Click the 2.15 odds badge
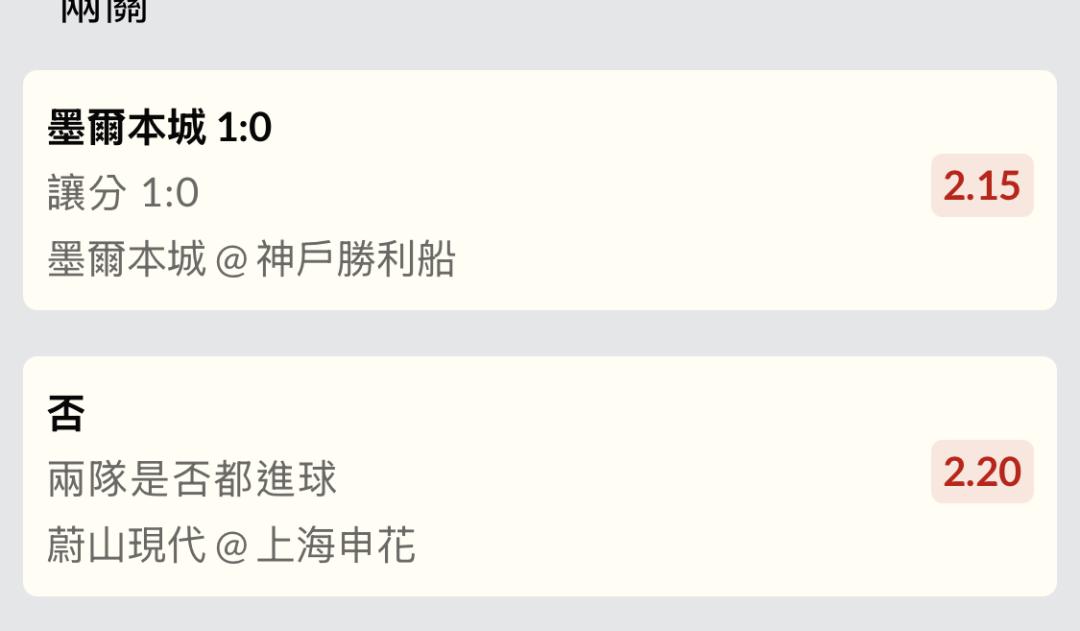This screenshot has height=631, width=1080. click(981, 186)
